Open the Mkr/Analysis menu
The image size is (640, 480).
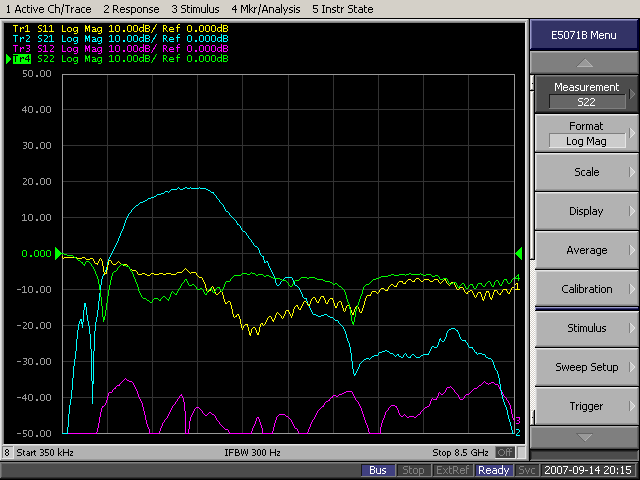pyautogui.click(x=264, y=9)
